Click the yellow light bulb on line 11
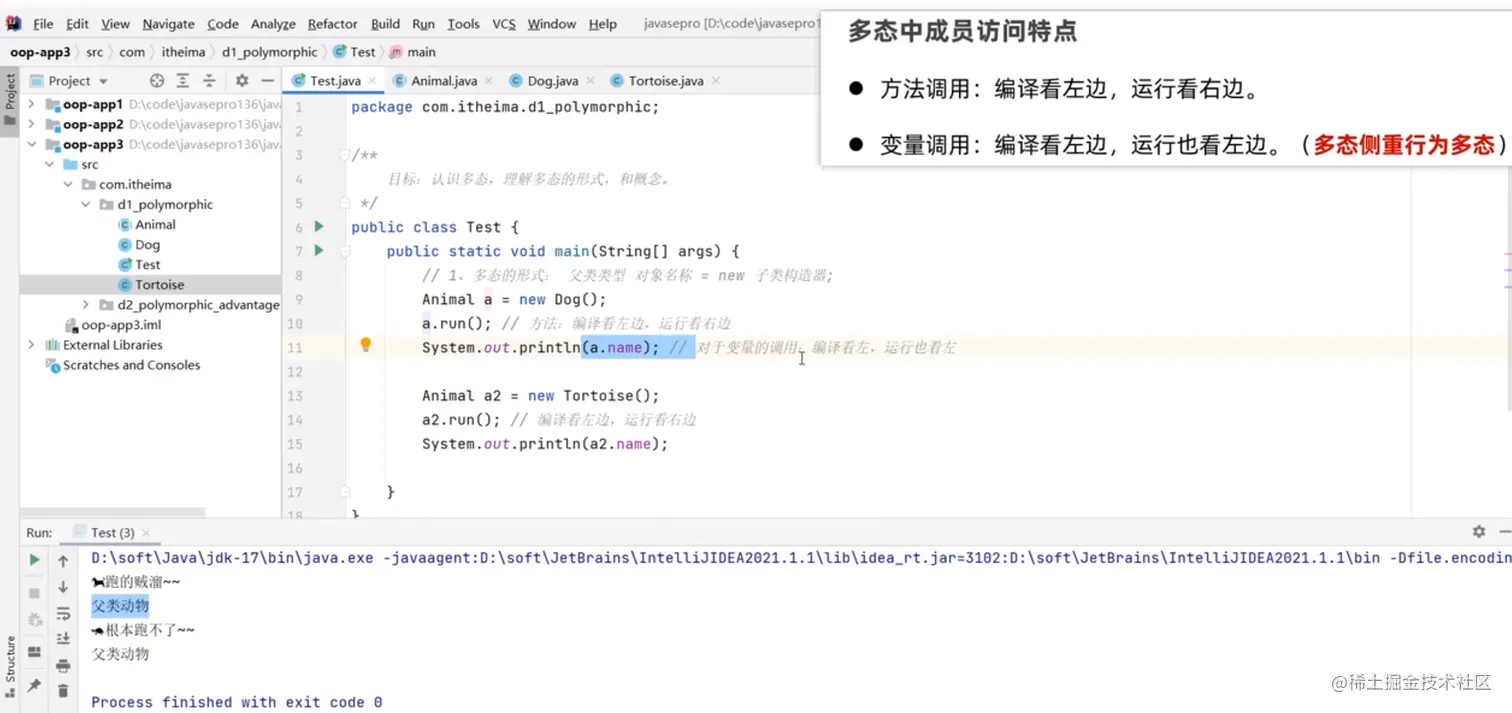This screenshot has height=713, width=1512. tap(366, 345)
